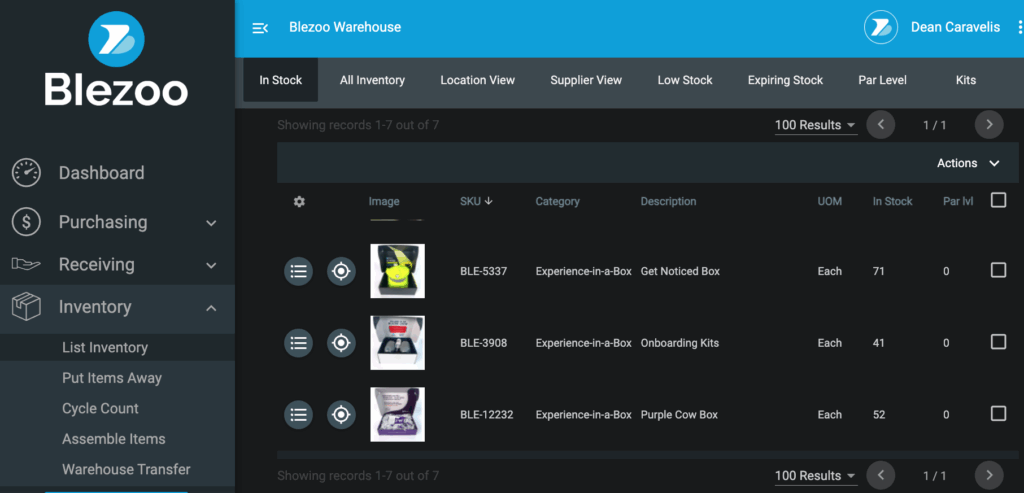Click locate target icon for BLE-12232
This screenshot has width=1024, height=493.
[x=341, y=415]
